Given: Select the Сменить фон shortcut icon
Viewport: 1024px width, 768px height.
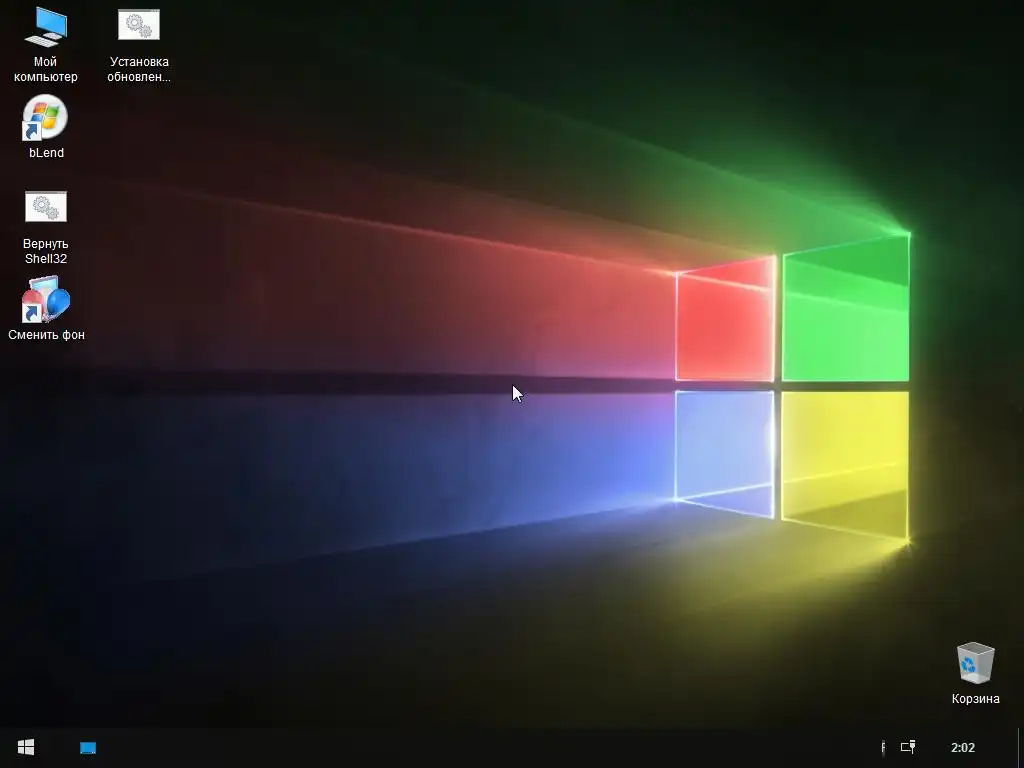Looking at the screenshot, I should pyautogui.click(x=46, y=308).
